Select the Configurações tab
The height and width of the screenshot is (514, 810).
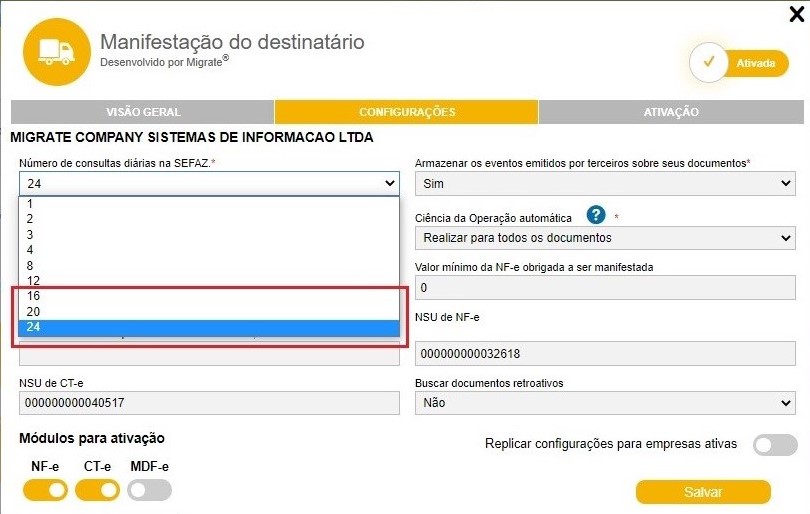pos(407,112)
